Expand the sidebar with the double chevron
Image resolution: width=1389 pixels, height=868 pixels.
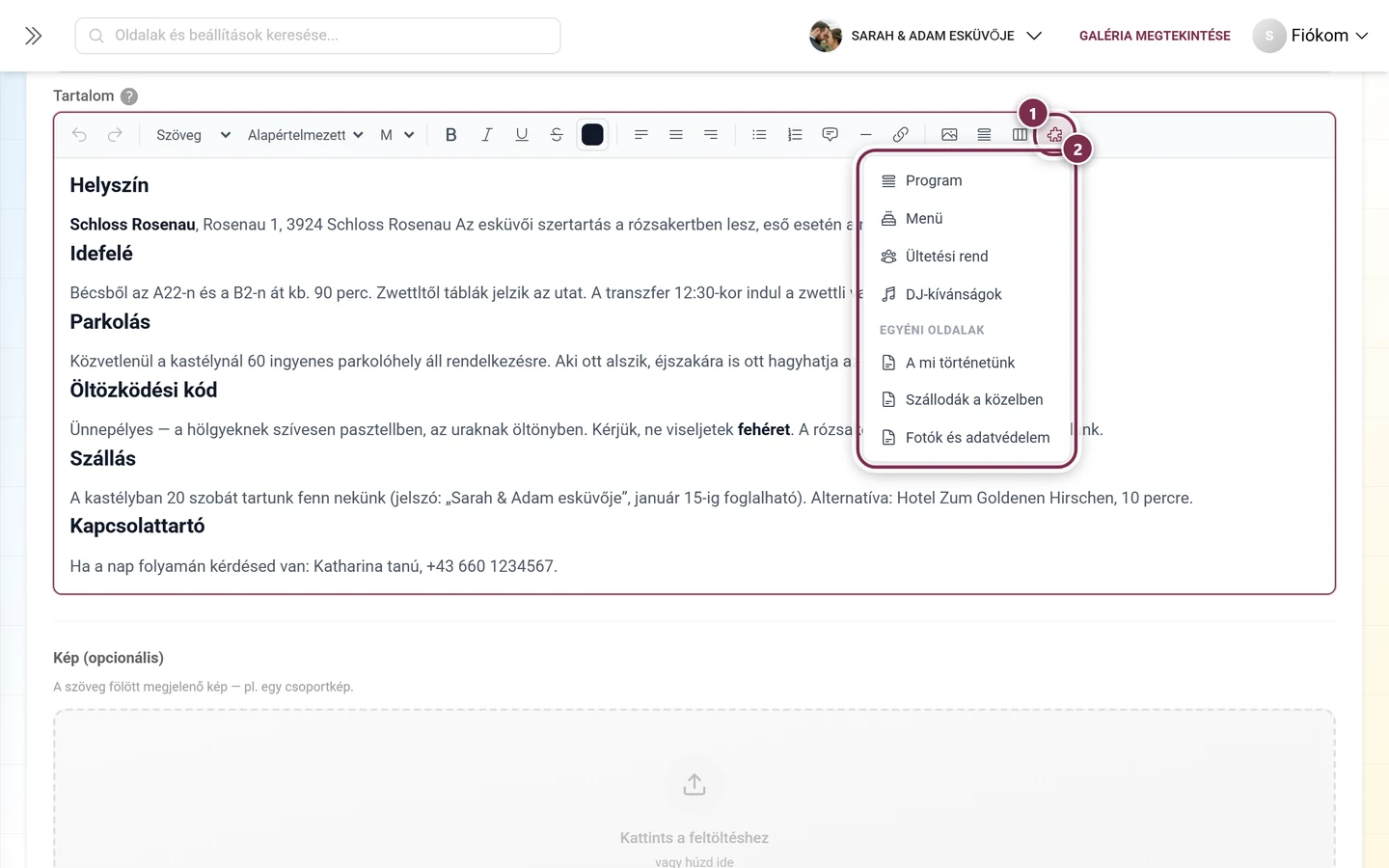click(x=33, y=36)
